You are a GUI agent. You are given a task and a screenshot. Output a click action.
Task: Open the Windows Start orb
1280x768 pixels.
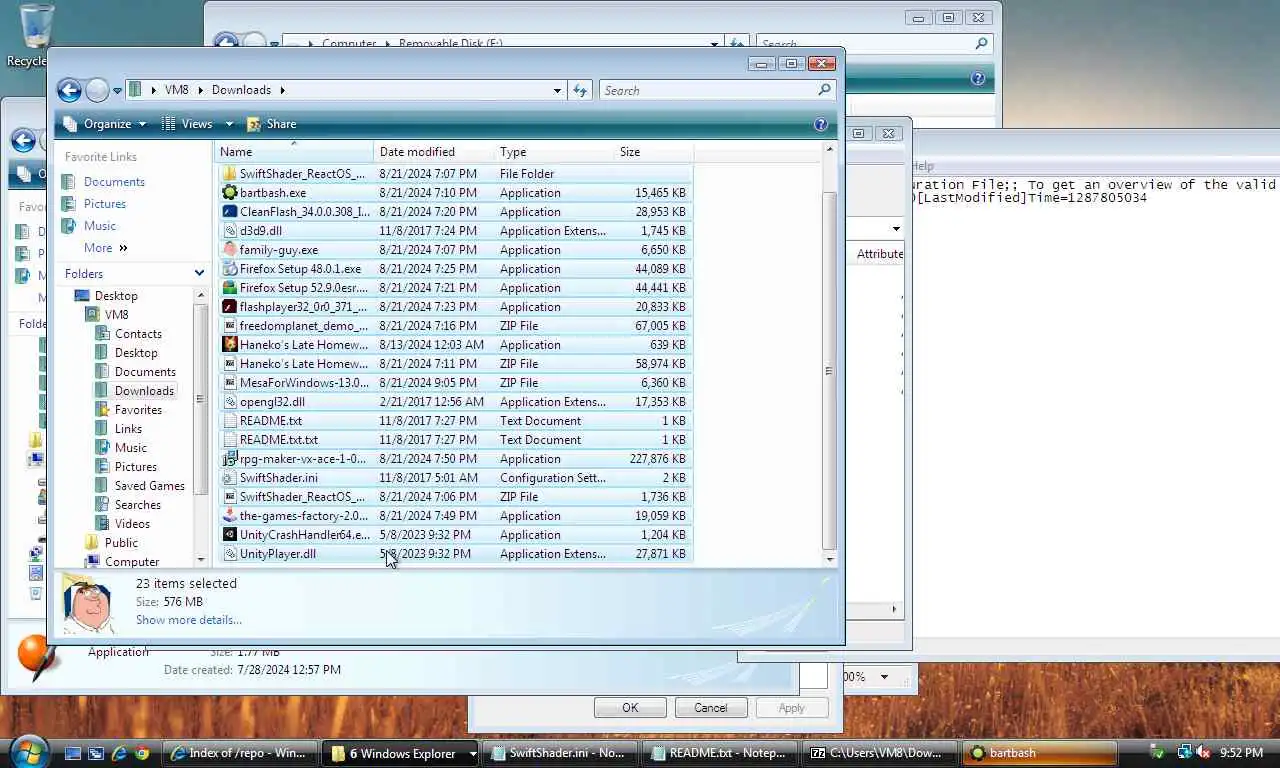click(28, 751)
